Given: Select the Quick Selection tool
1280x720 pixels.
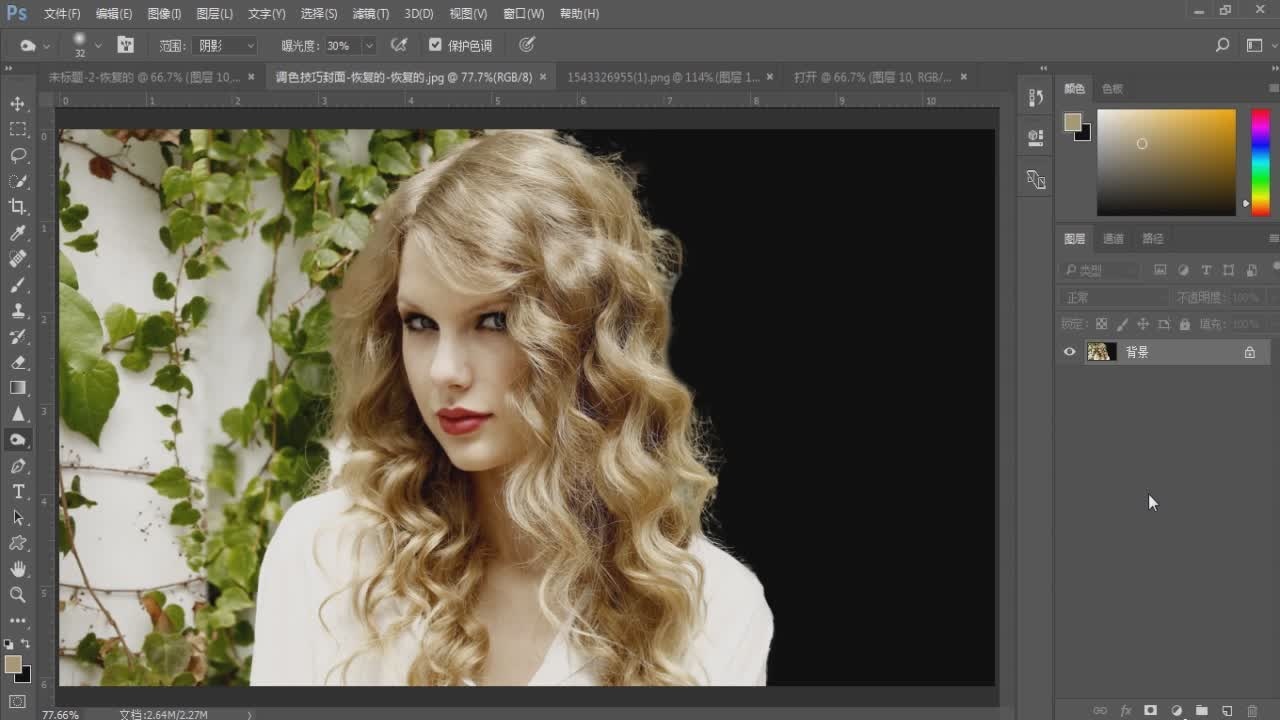Looking at the screenshot, I should tap(18, 181).
